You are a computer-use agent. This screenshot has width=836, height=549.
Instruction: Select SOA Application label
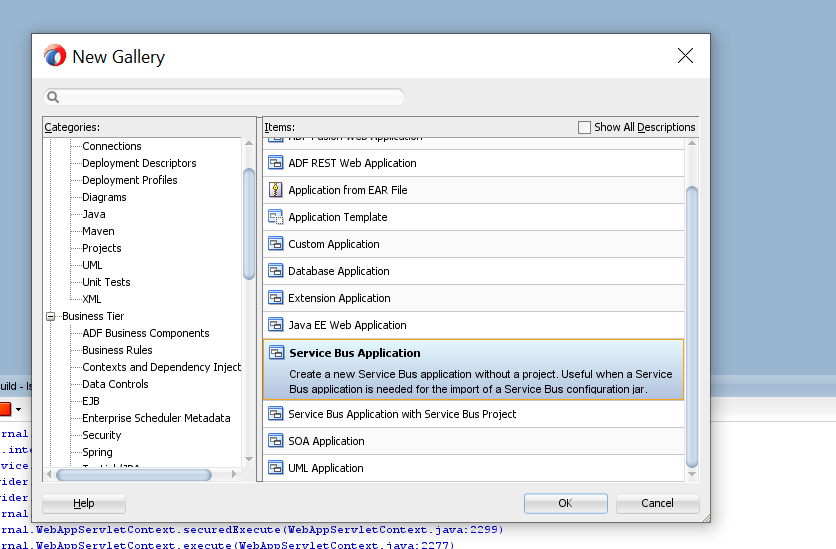point(326,441)
